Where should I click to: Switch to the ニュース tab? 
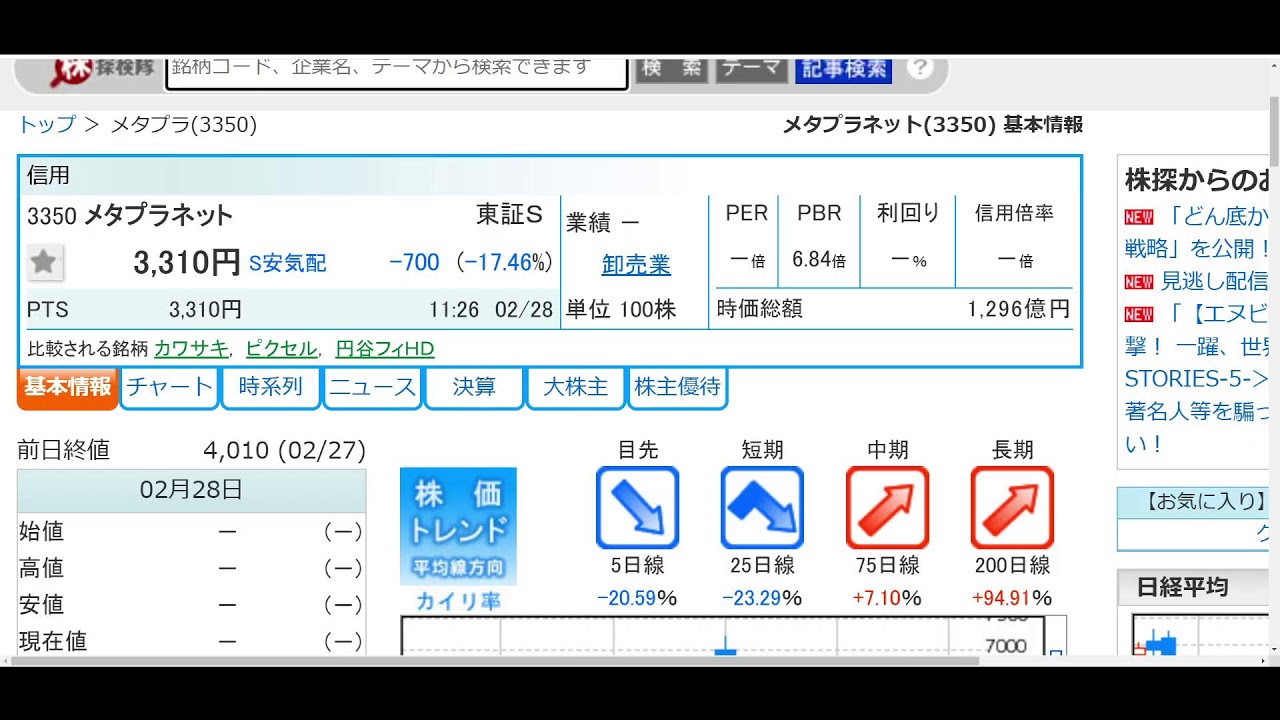pos(372,388)
